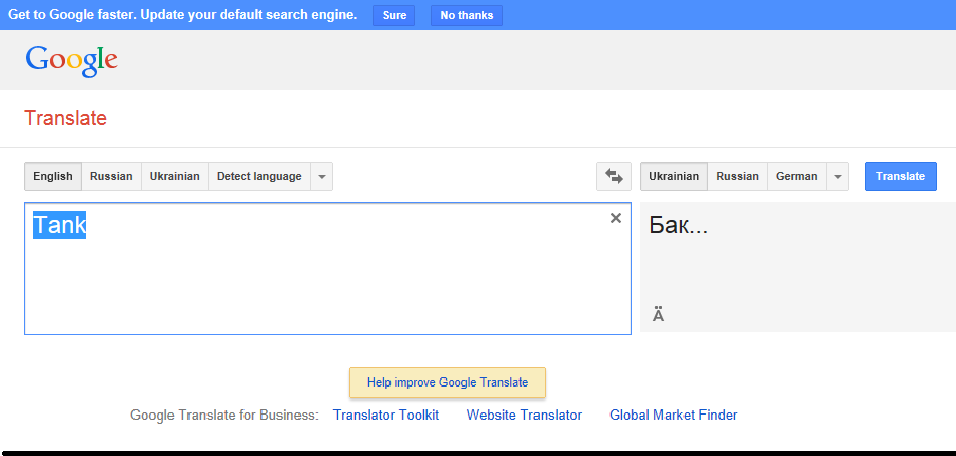Click Sure in the top banner

(x=394, y=16)
